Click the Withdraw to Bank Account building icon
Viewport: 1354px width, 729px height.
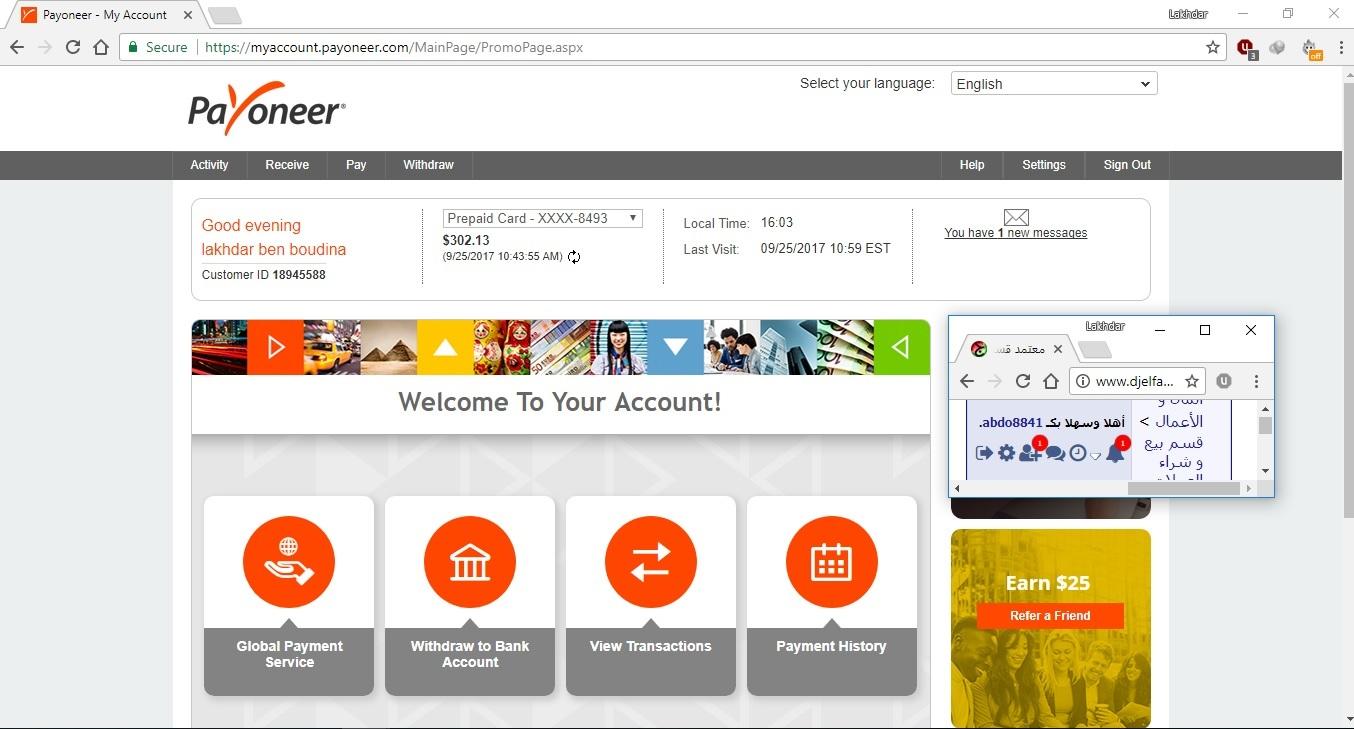470,562
